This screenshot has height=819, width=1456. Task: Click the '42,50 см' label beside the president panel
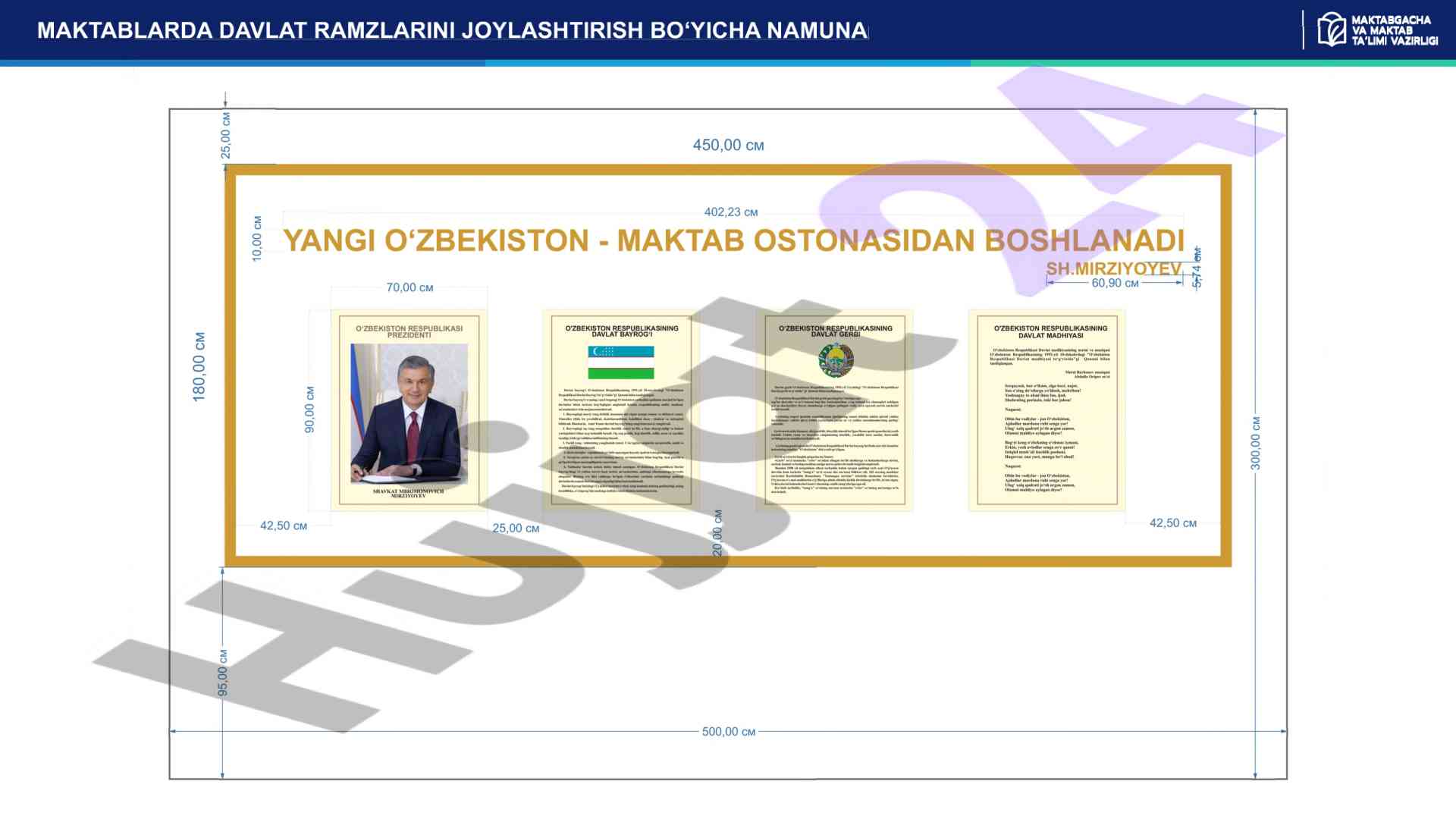[x=284, y=526]
